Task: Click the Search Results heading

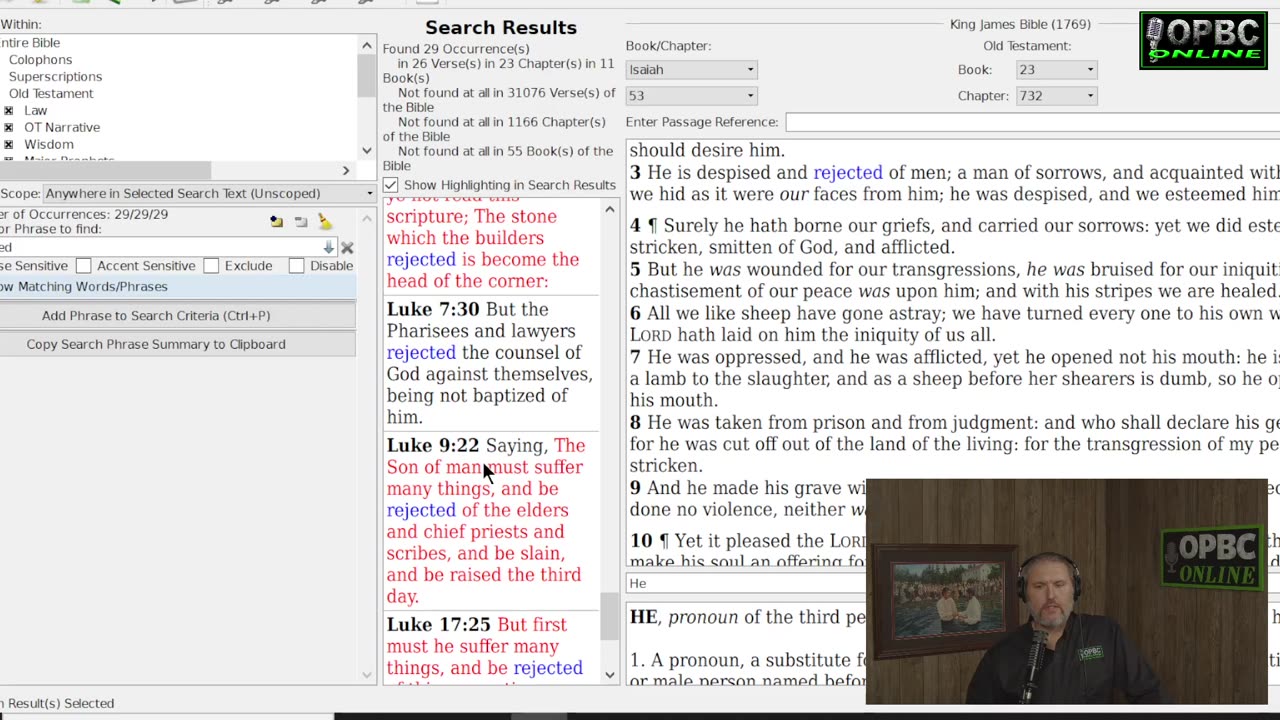Action: click(501, 28)
